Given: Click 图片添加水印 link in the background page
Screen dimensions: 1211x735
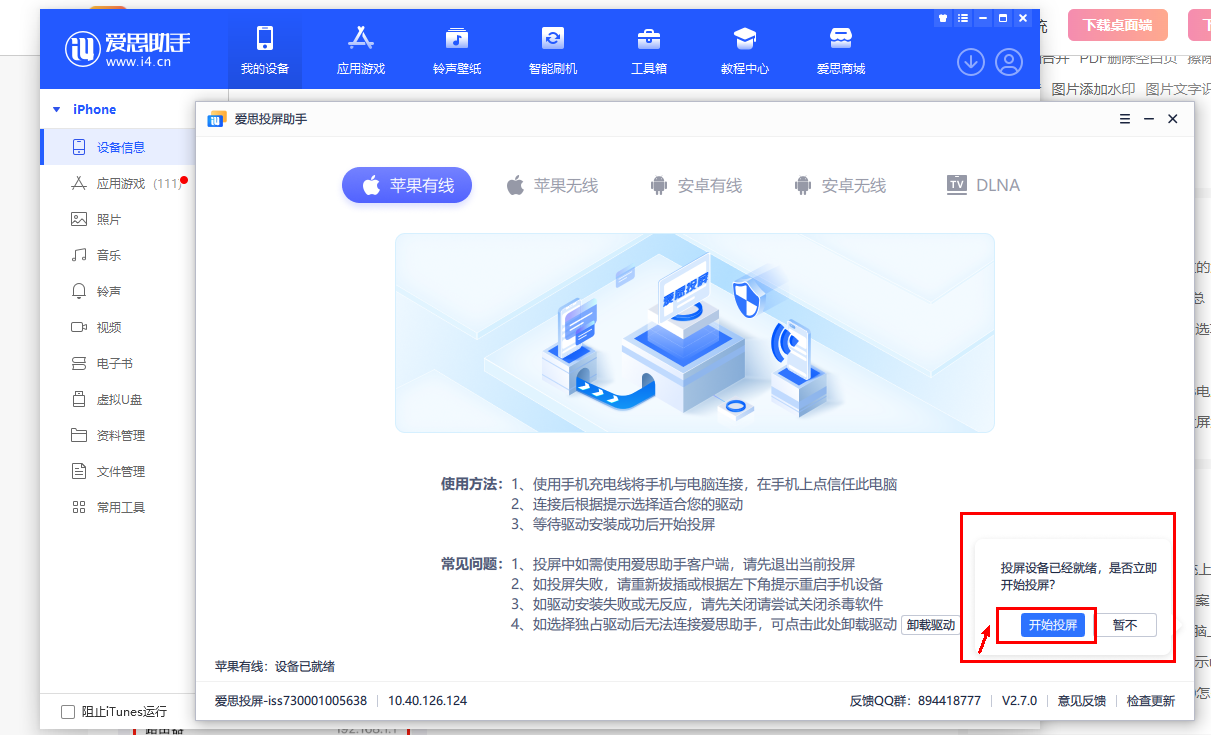Looking at the screenshot, I should 1093,89.
